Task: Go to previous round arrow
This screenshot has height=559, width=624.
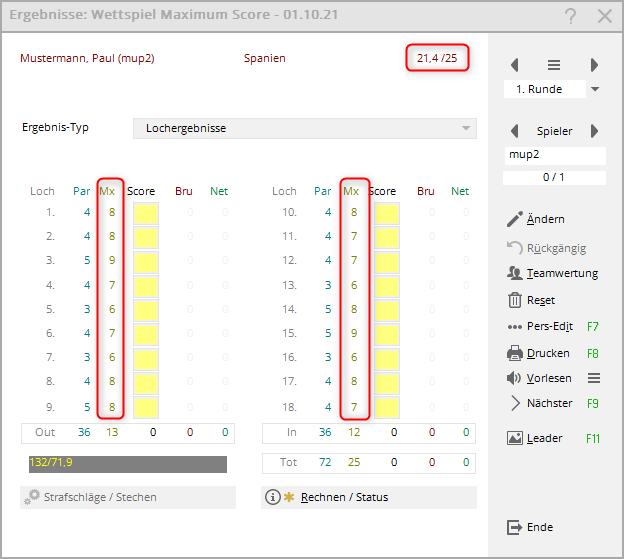Action: (x=515, y=65)
